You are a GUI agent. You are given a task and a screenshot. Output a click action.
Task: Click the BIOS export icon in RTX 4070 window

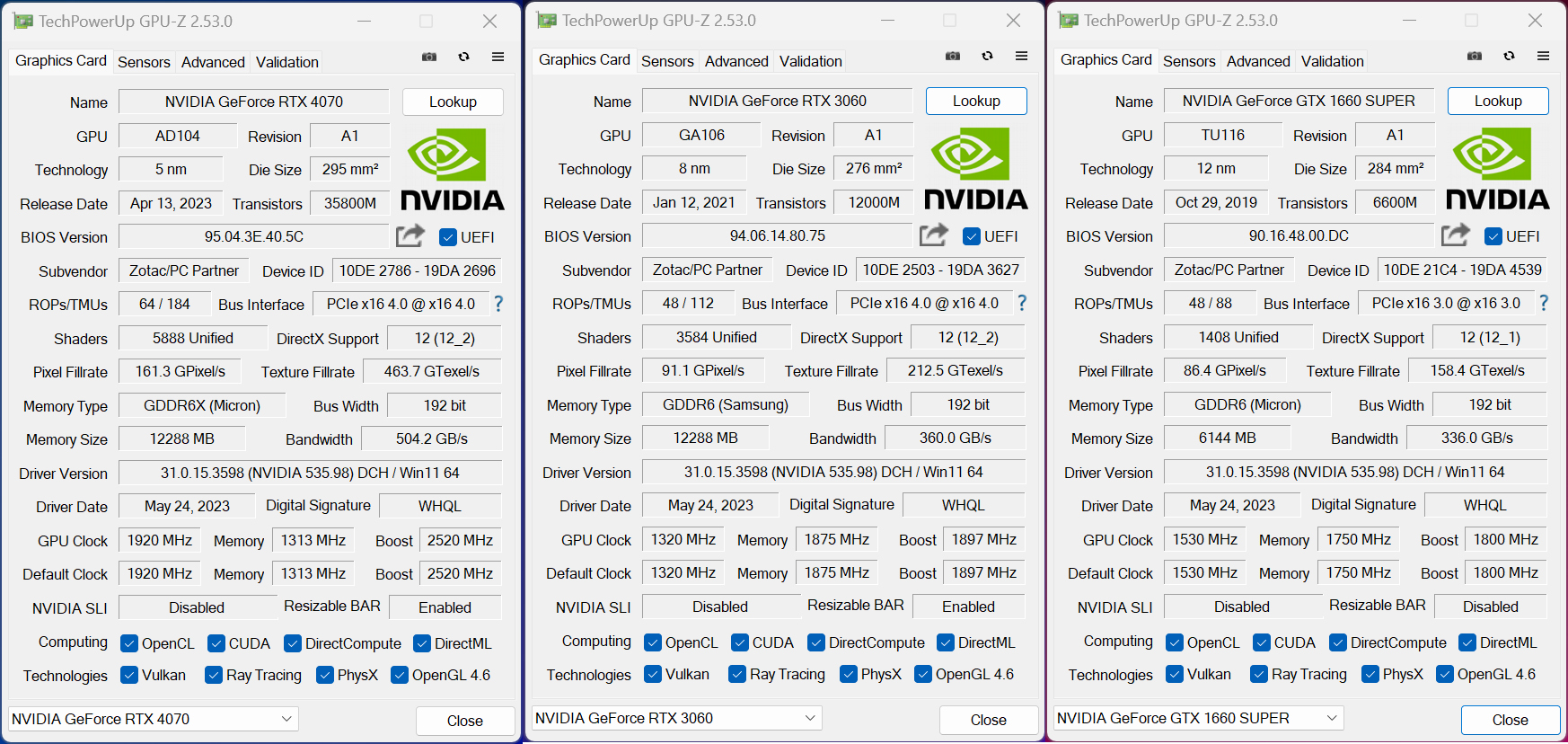click(410, 235)
